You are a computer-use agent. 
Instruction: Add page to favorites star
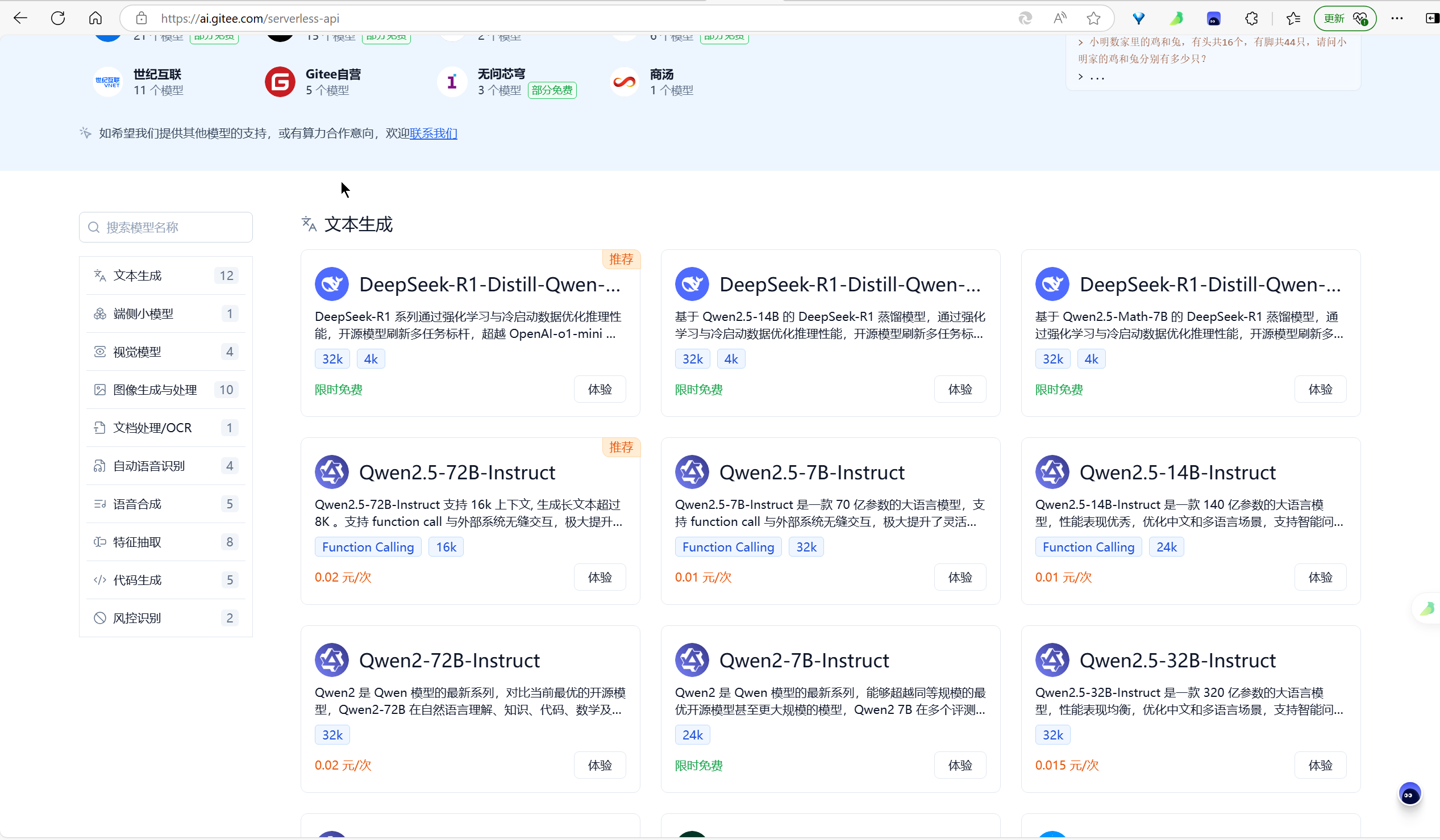(x=1093, y=18)
